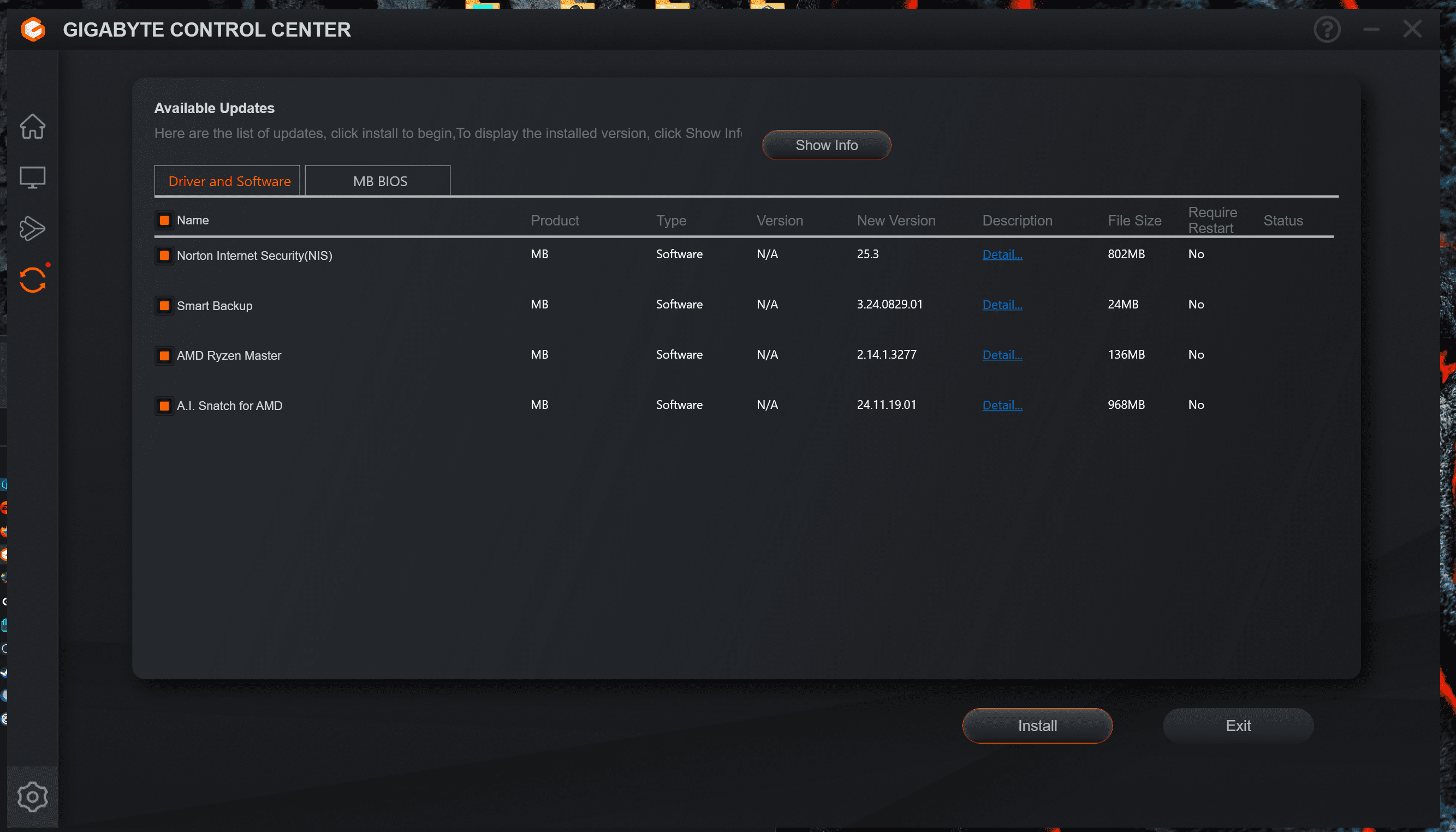Toggle the select-all Name checkbox
Viewport: 1456px width, 832px height.
pos(164,221)
